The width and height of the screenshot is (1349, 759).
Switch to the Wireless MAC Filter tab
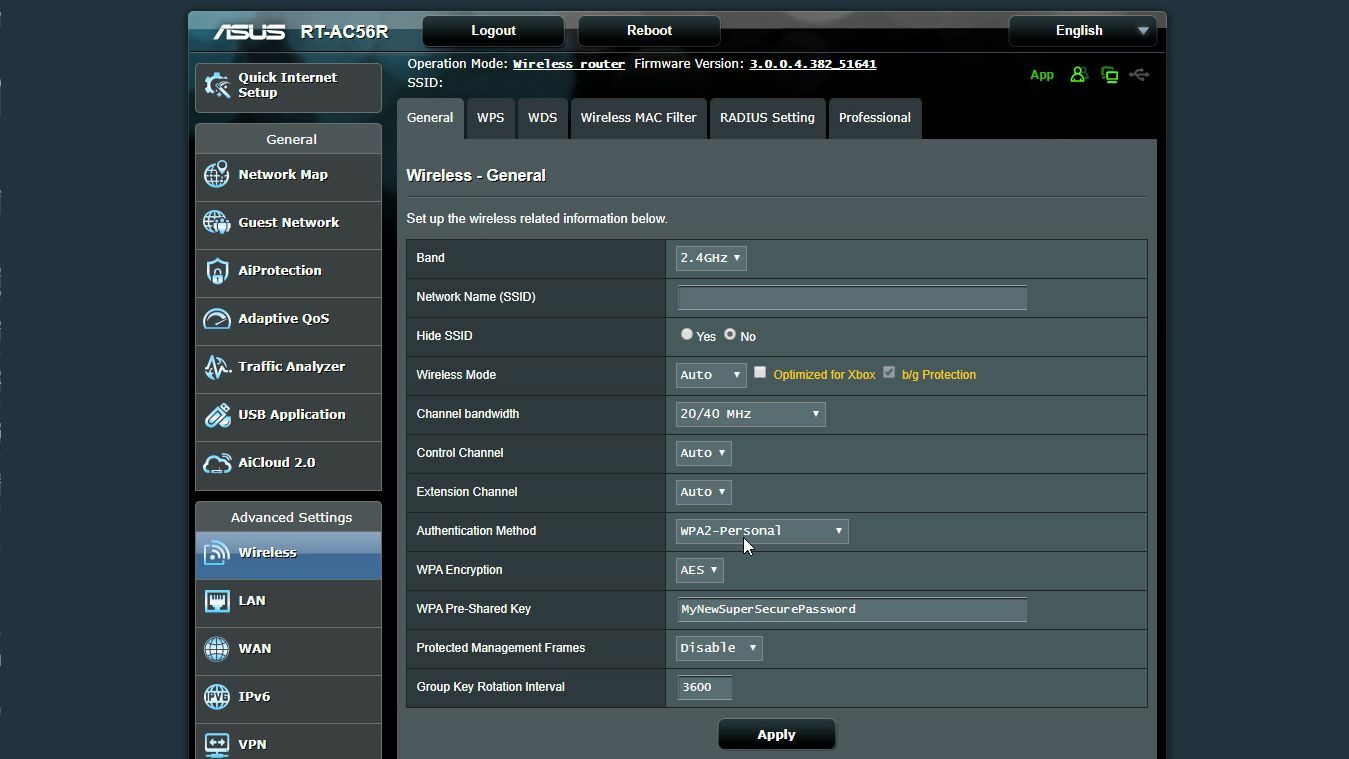click(639, 118)
